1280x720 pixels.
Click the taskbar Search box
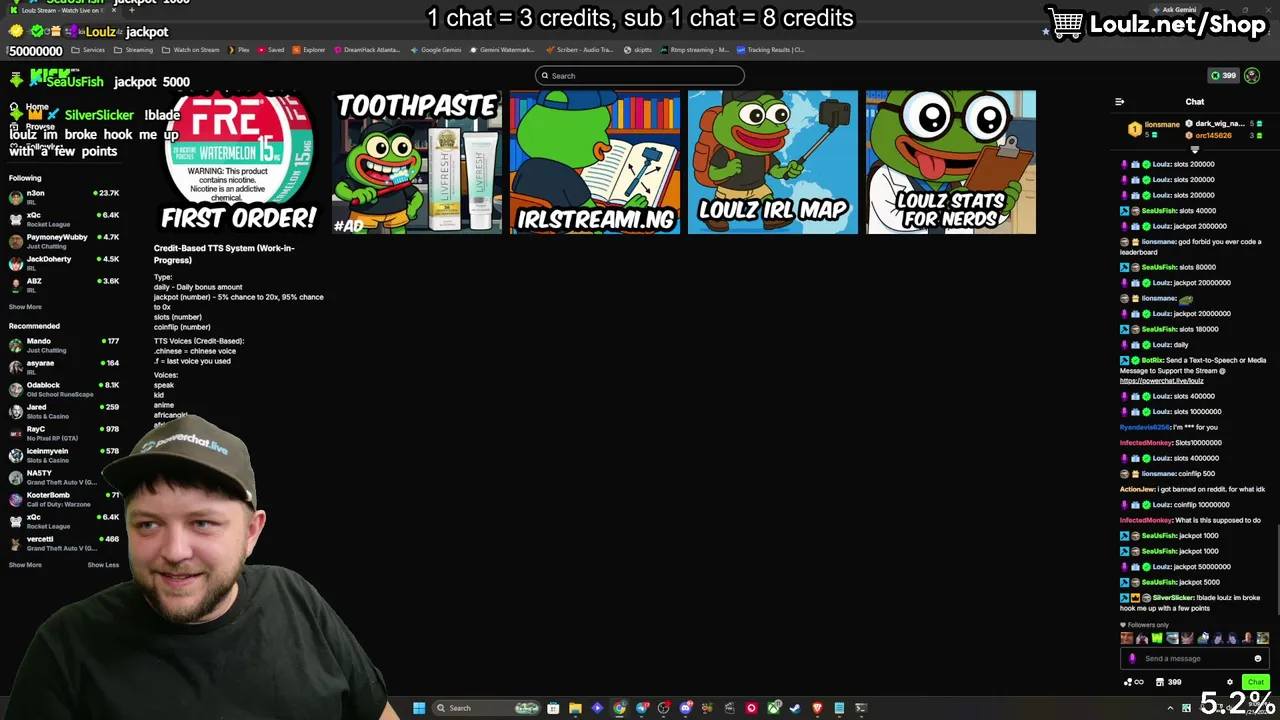[x=487, y=708]
